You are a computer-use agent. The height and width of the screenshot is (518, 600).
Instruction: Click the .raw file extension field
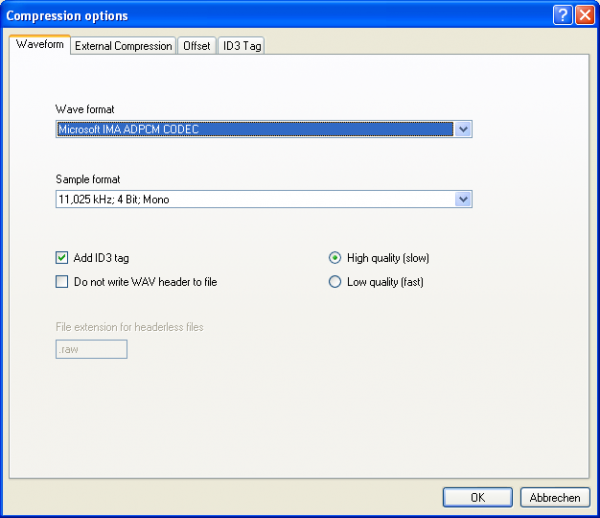click(x=91, y=349)
